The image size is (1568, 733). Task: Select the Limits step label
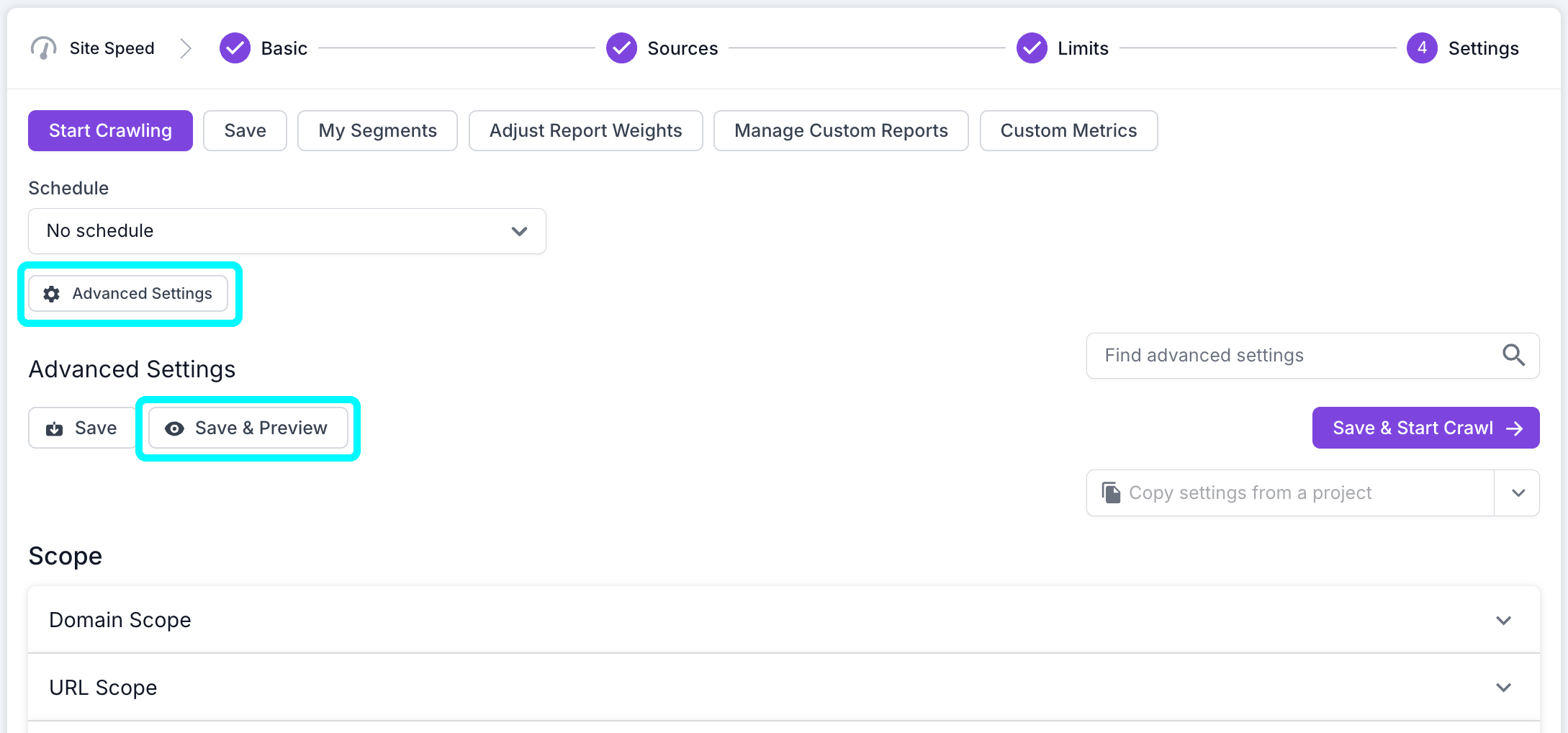coord(1082,48)
